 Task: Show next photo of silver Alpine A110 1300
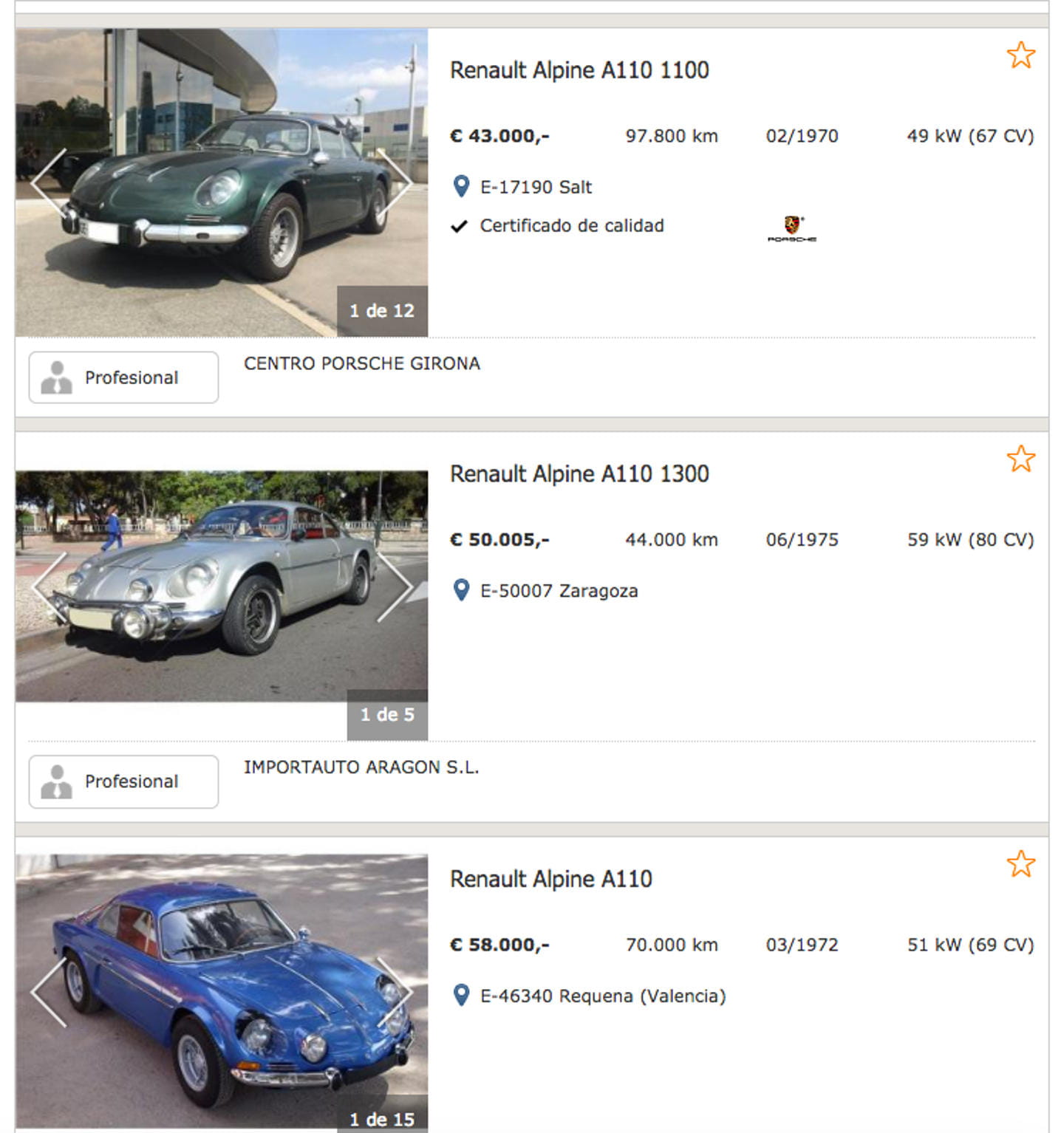coord(395,586)
